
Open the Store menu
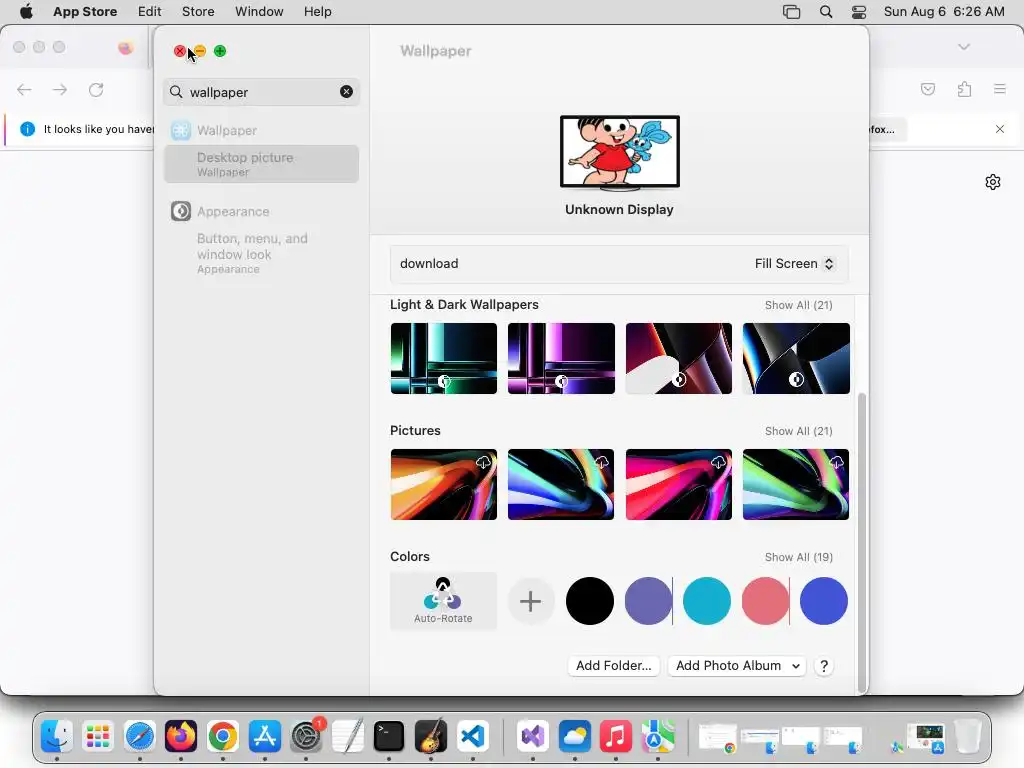(198, 11)
